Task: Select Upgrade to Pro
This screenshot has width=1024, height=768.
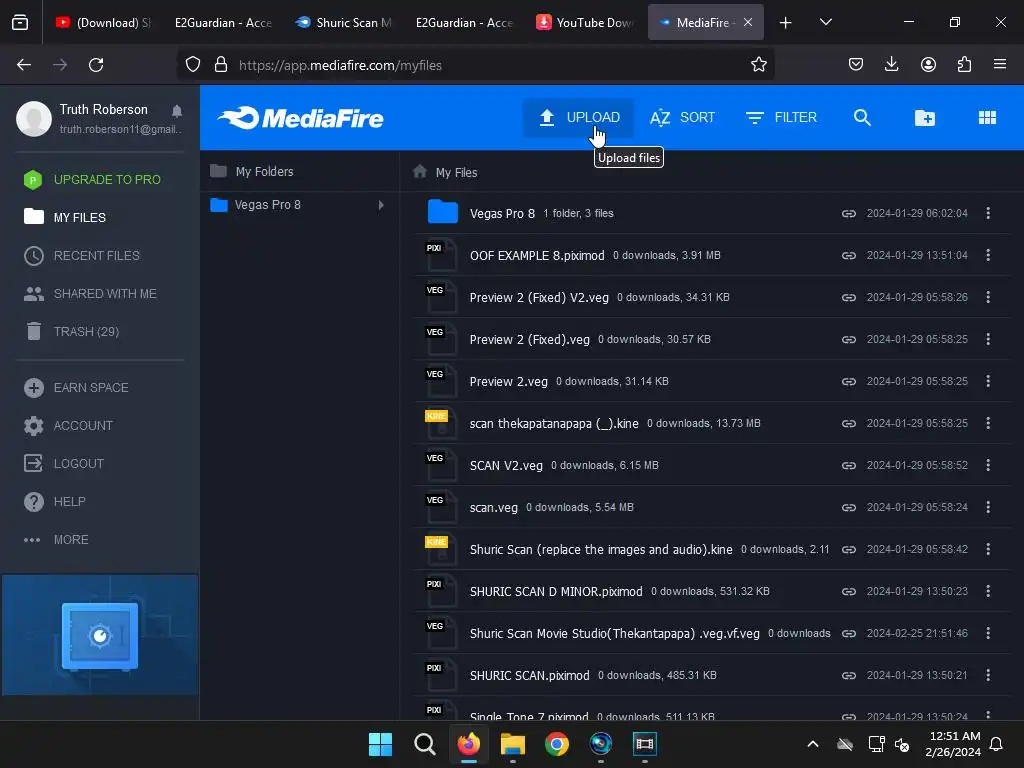Action: [92, 180]
